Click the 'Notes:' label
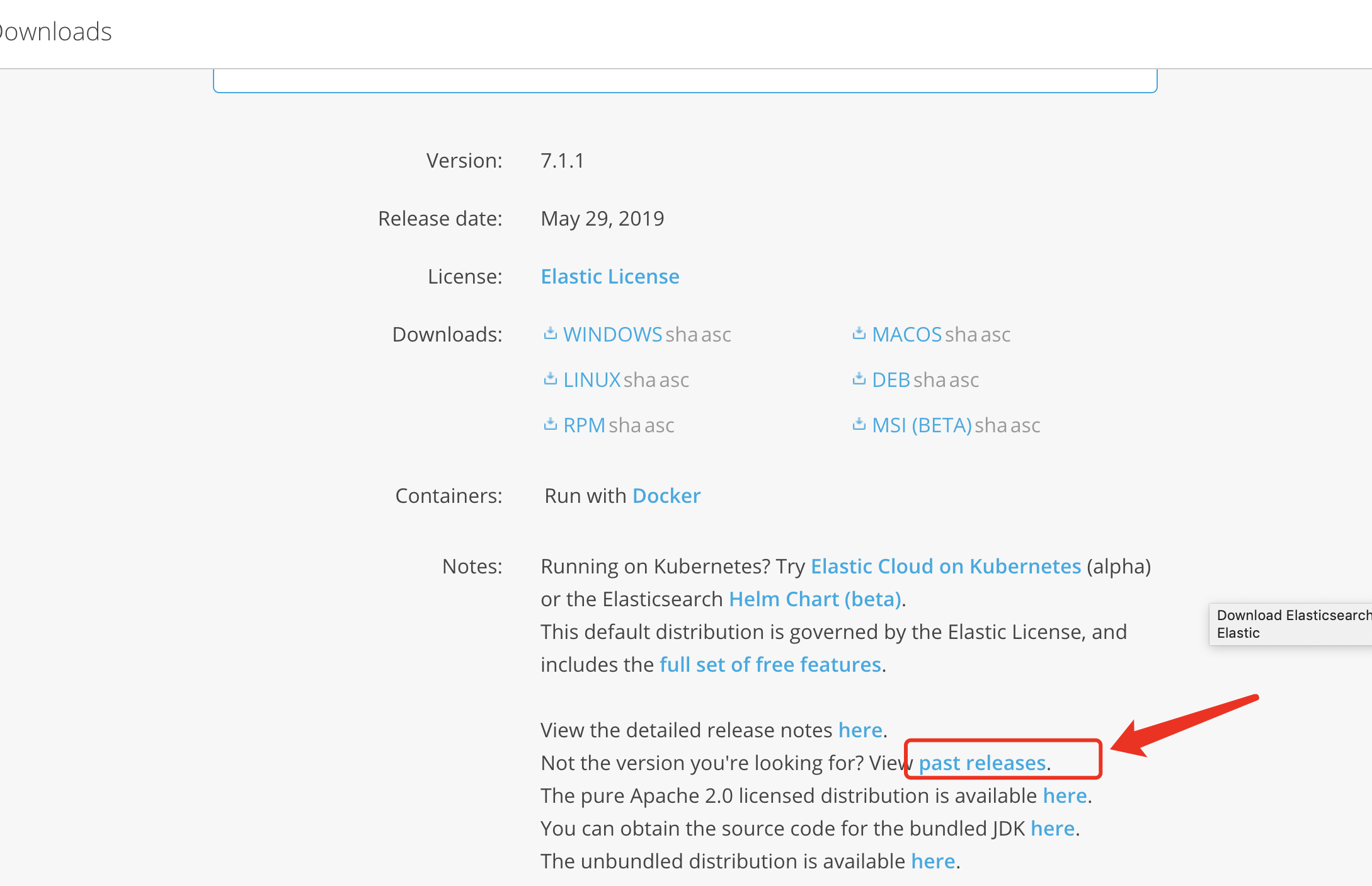Image resolution: width=1372 pixels, height=886 pixels. pos(472,567)
